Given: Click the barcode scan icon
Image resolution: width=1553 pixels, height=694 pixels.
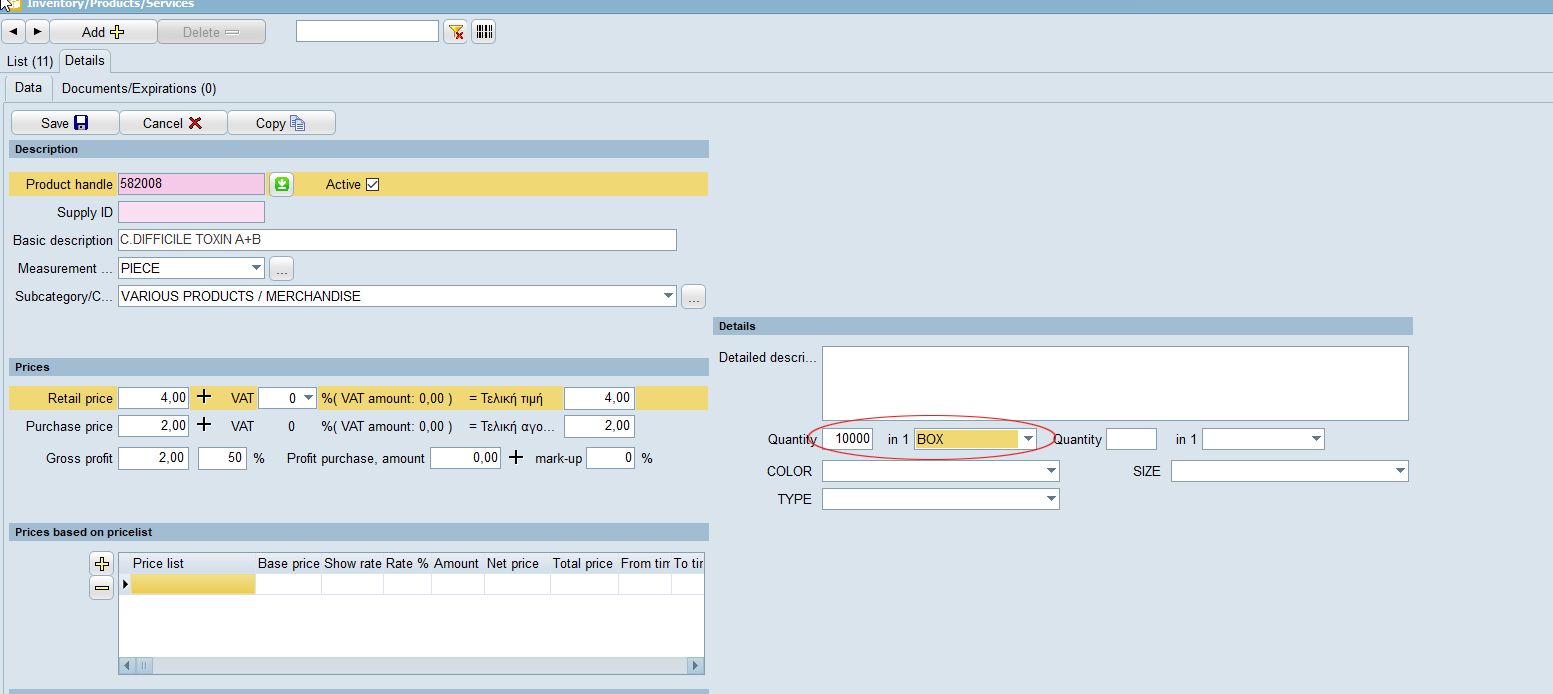Looking at the screenshot, I should point(484,32).
